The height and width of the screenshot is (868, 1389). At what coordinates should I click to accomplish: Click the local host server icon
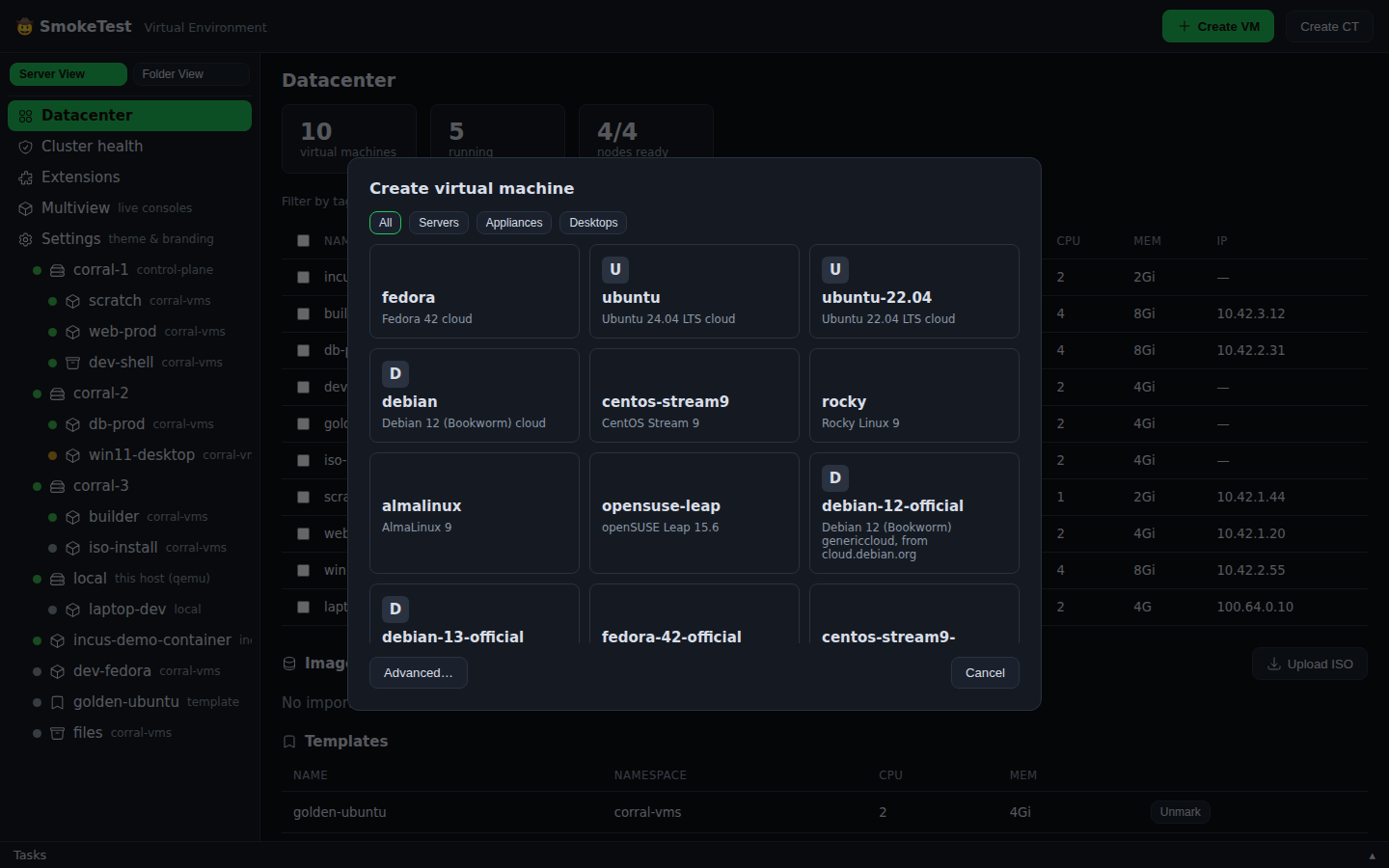click(58, 579)
